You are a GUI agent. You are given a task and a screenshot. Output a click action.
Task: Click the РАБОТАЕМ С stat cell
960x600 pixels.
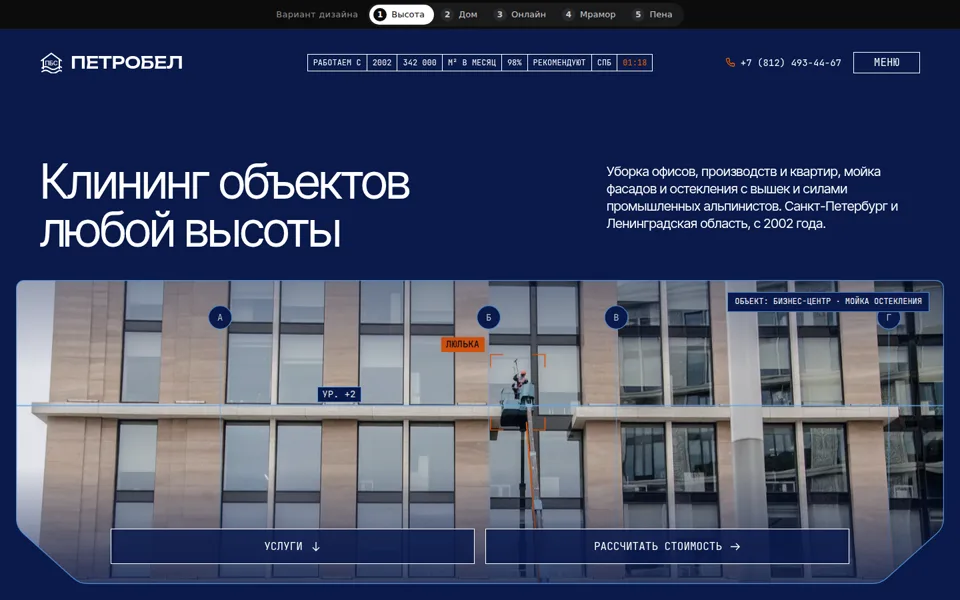coord(337,62)
